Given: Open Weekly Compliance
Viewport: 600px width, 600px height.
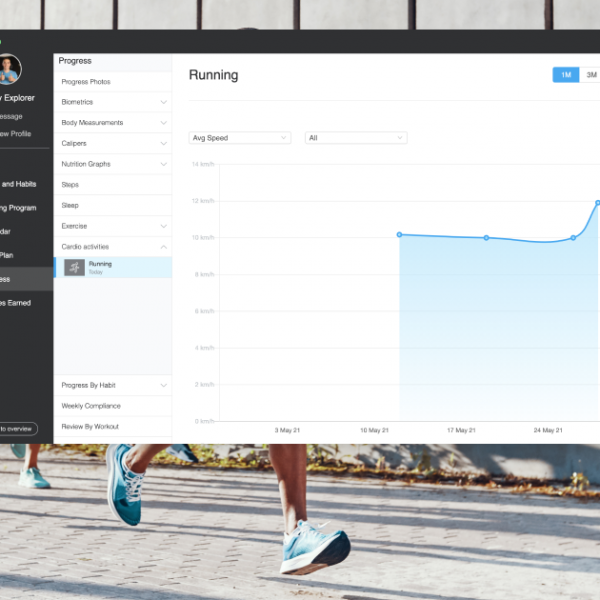Looking at the screenshot, I should pyautogui.click(x=91, y=406).
